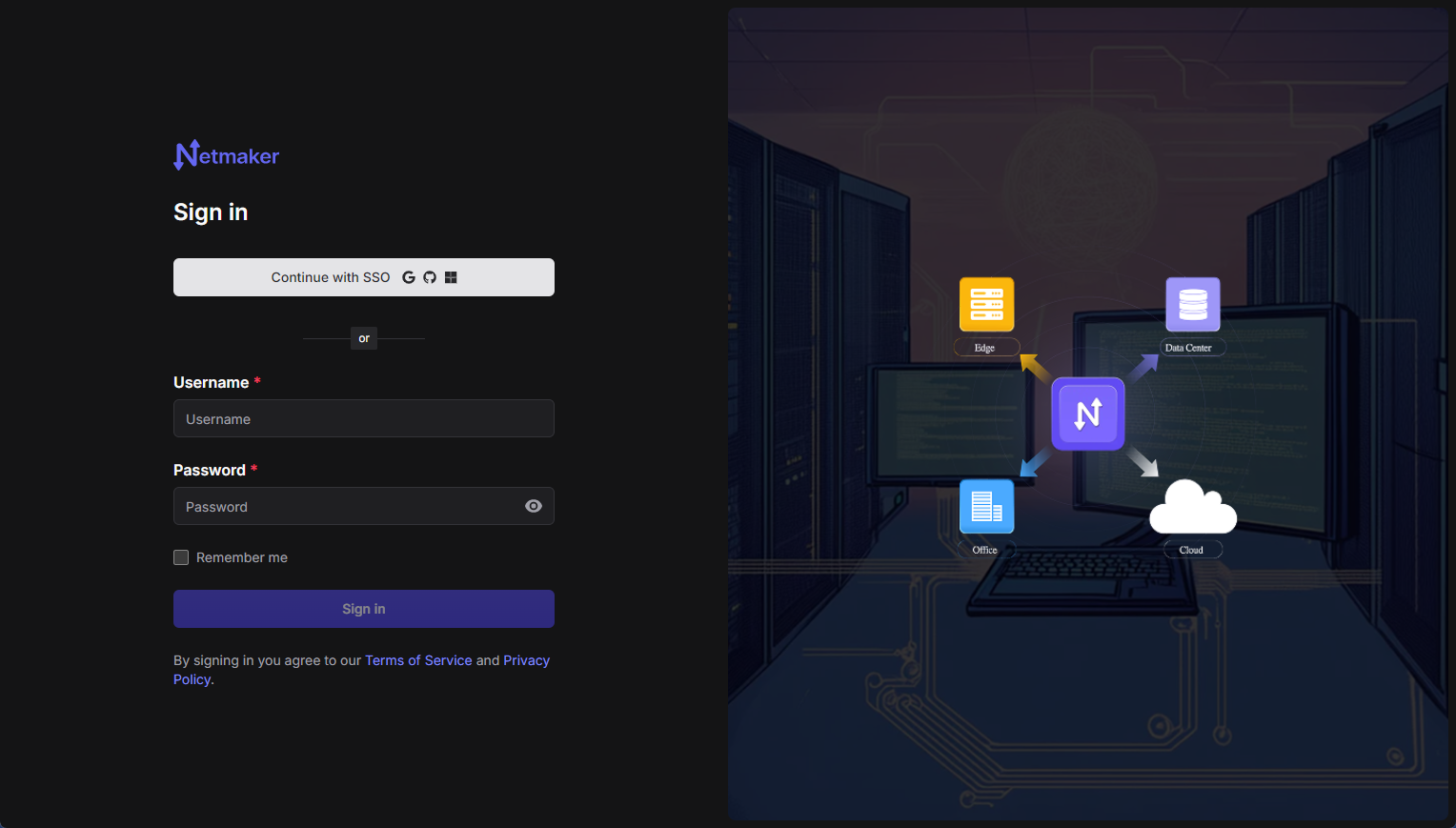
Task: Click the blue Office building icon
Action: tap(986, 506)
